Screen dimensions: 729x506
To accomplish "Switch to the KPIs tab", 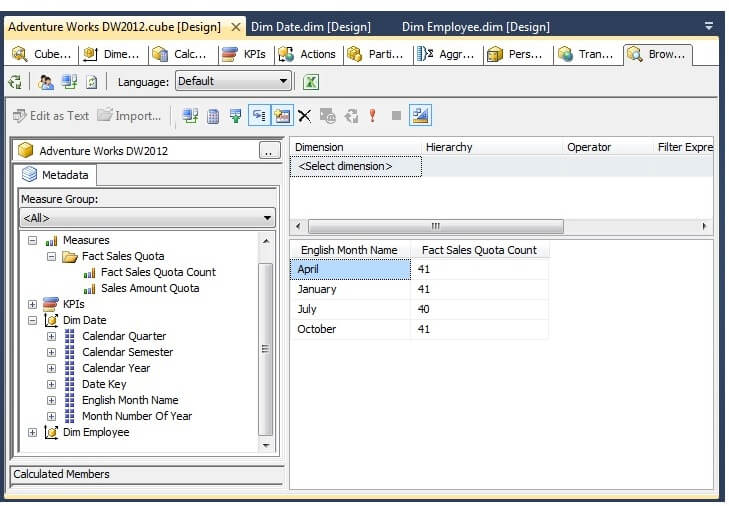I will pyautogui.click(x=245, y=54).
